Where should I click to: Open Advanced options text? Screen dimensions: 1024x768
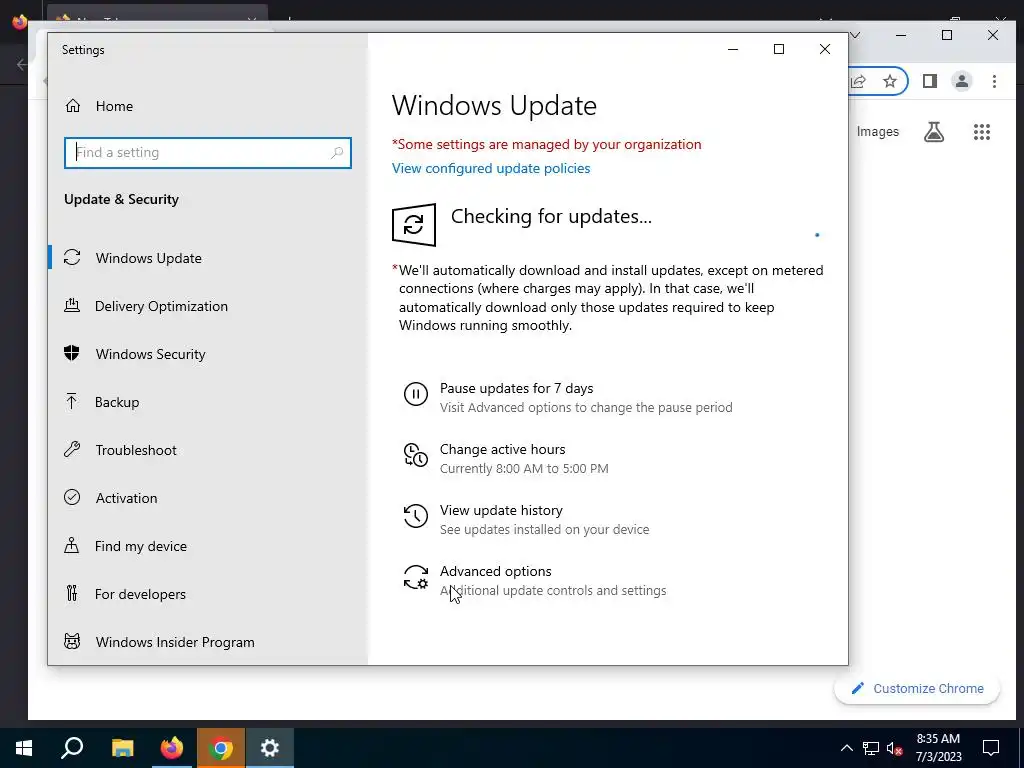[x=495, y=571]
